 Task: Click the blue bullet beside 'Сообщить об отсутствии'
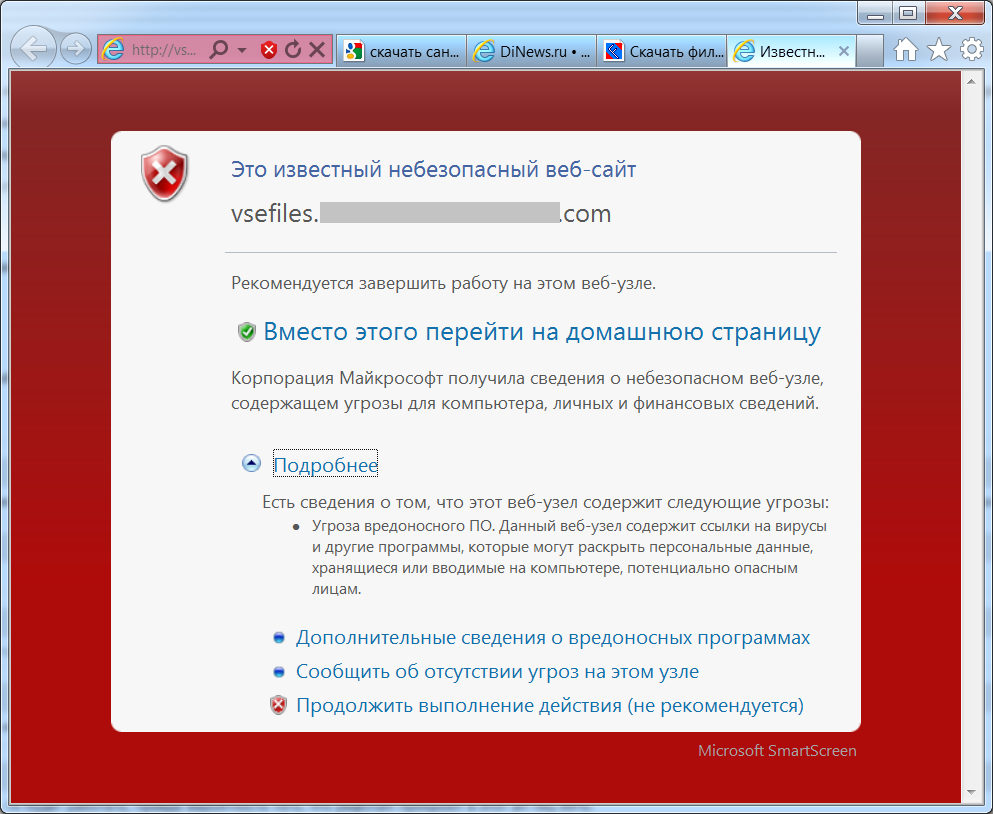click(279, 671)
